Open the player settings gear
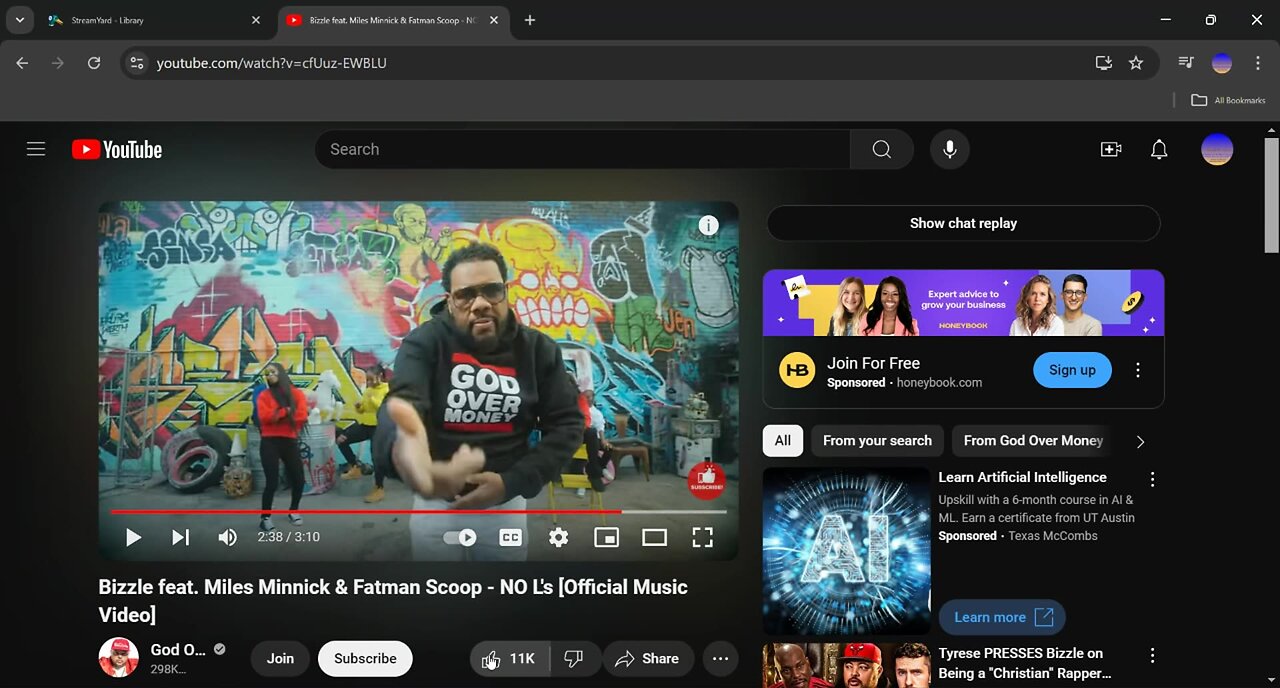 558,537
